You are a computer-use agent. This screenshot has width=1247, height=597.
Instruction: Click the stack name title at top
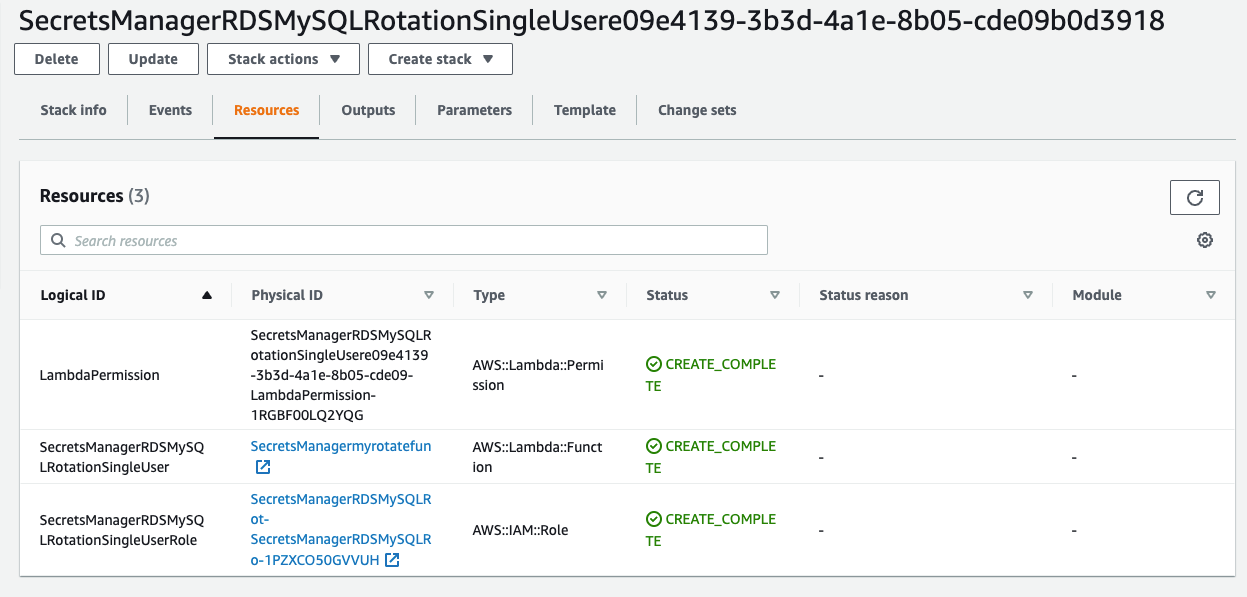[592, 20]
